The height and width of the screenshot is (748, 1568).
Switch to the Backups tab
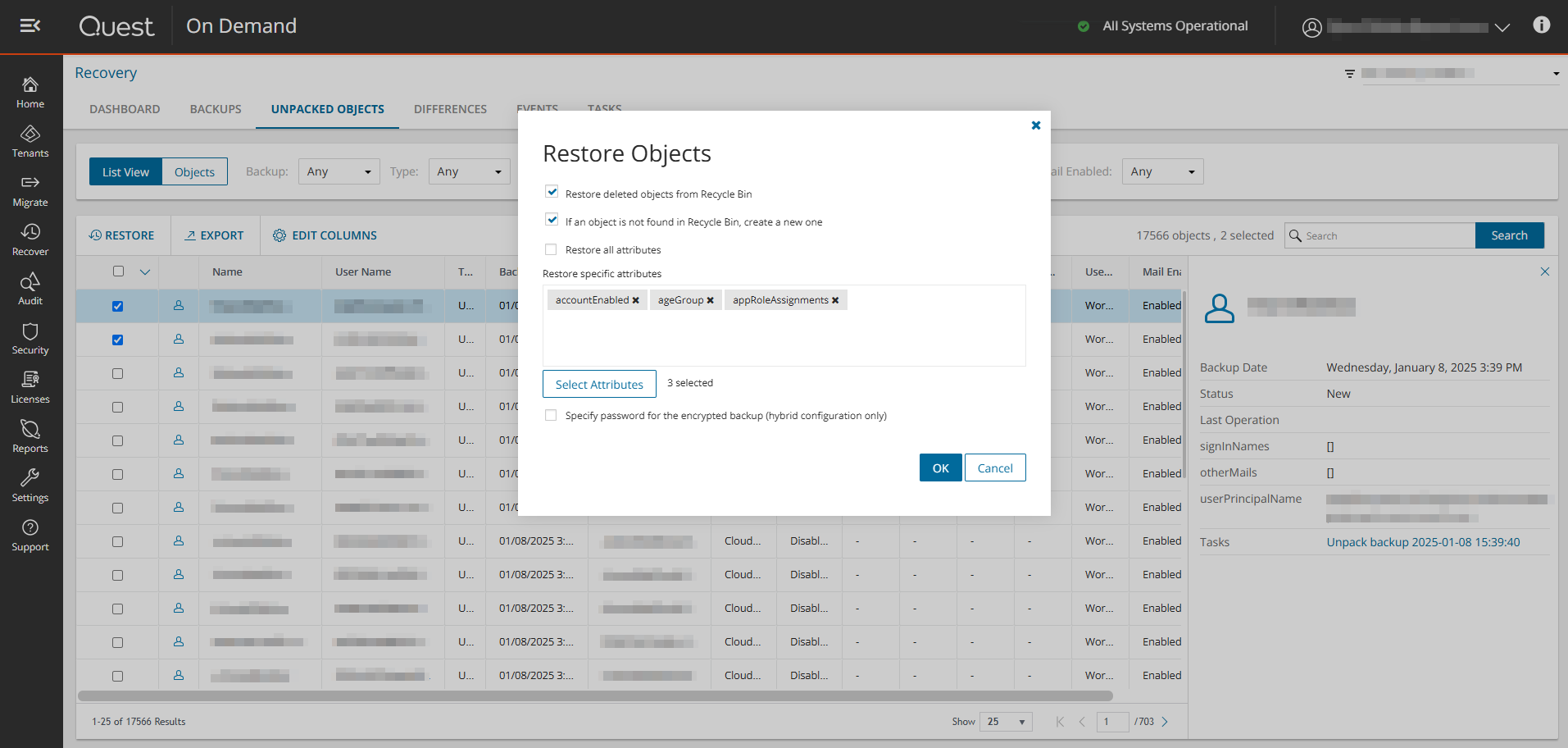216,109
